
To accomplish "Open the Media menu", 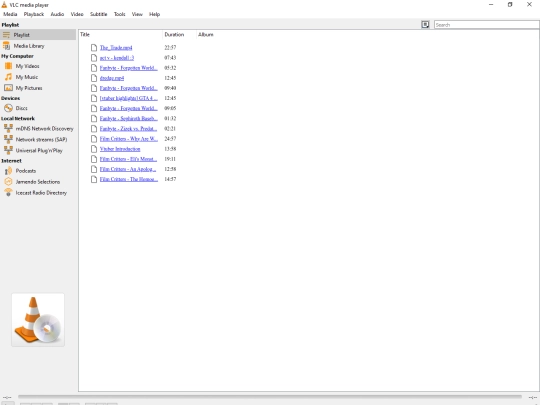I will [10, 14].
